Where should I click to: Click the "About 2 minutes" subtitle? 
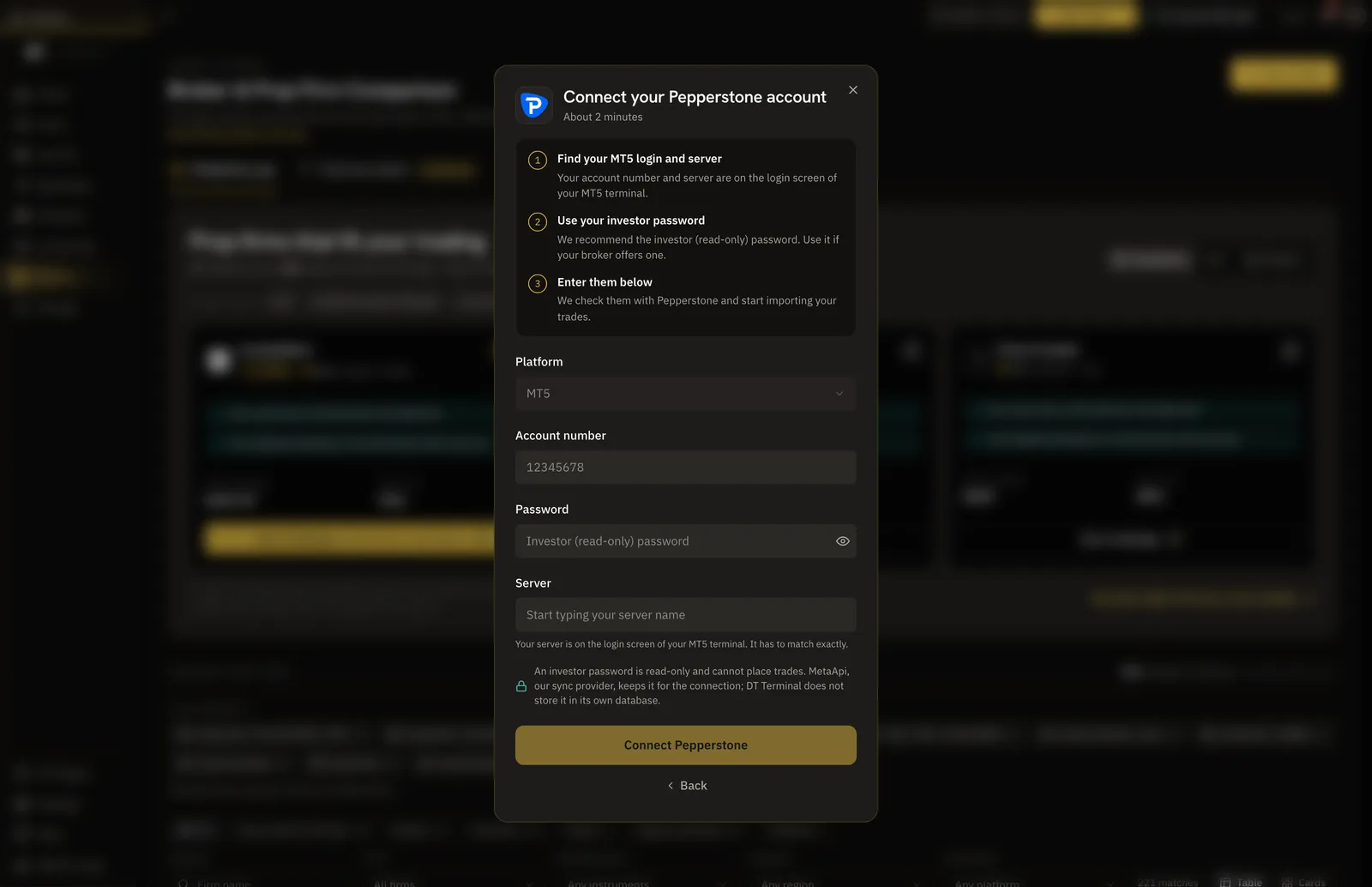click(603, 118)
